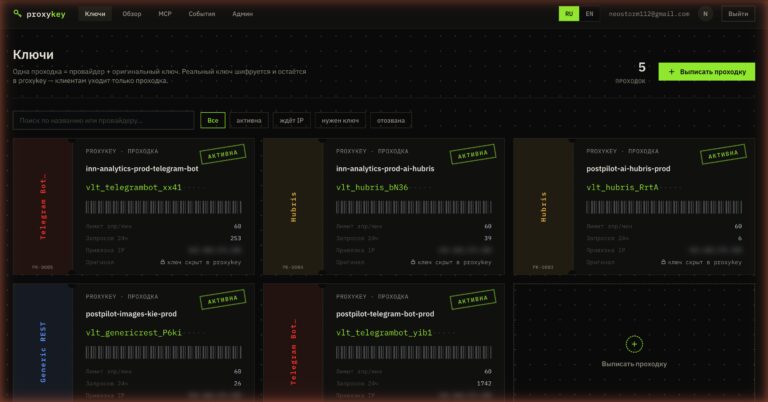Switch language to RU
Image resolution: width=768 pixels, height=402 pixels.
[x=569, y=14]
